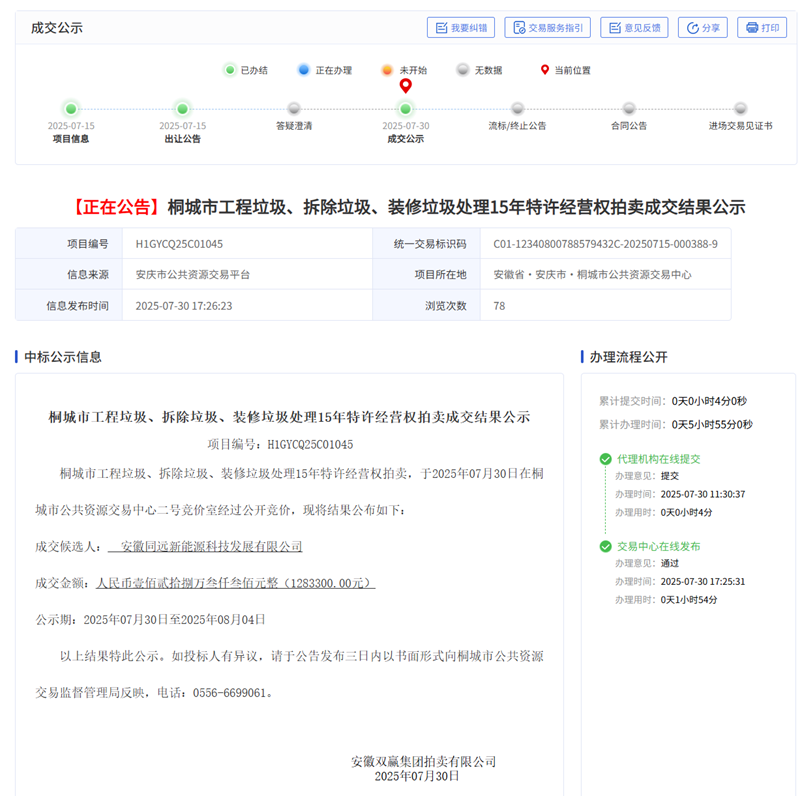Click the printer icon
Screen dimensions: 800x796
pos(752,28)
